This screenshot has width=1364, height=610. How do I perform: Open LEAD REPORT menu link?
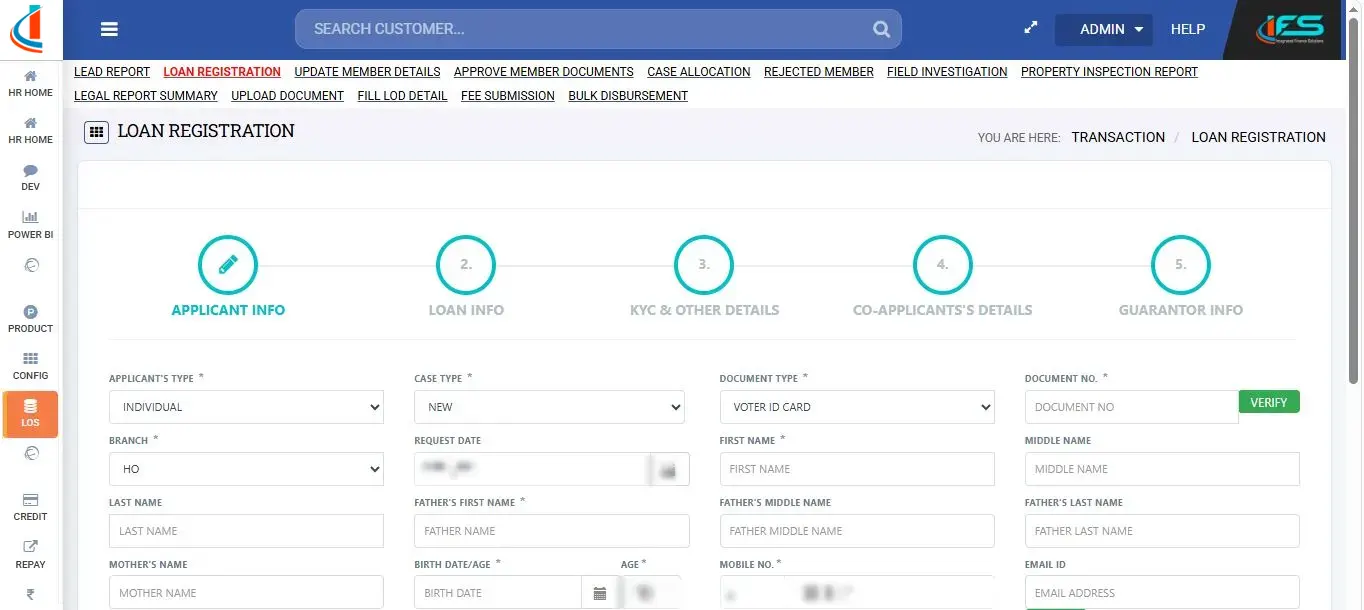112,72
